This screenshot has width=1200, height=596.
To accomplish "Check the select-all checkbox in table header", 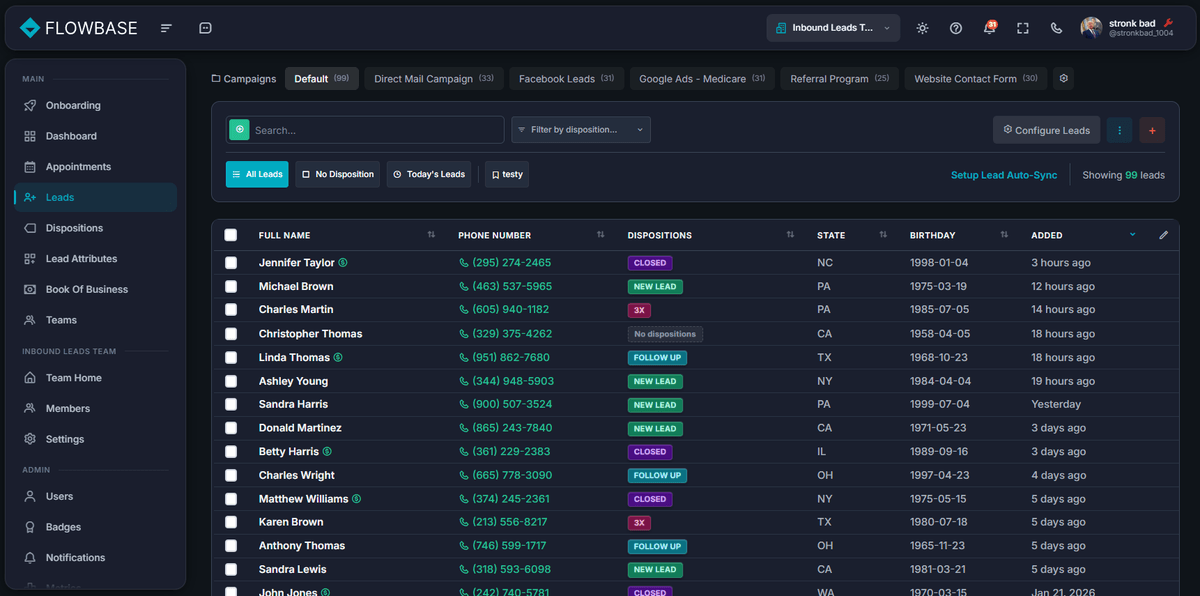I will pos(231,235).
